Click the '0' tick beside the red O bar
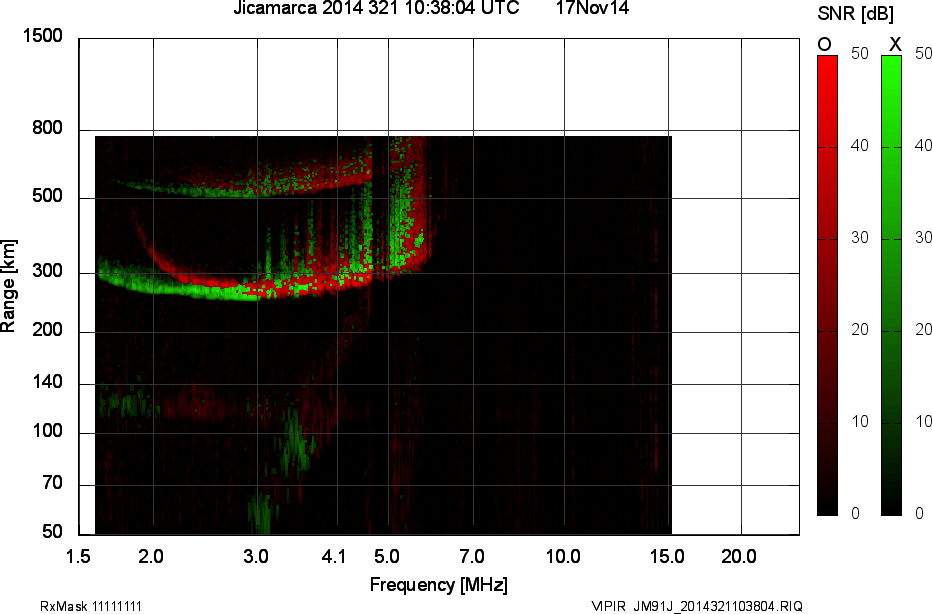Viewport: 932px width, 614px height. click(855, 514)
